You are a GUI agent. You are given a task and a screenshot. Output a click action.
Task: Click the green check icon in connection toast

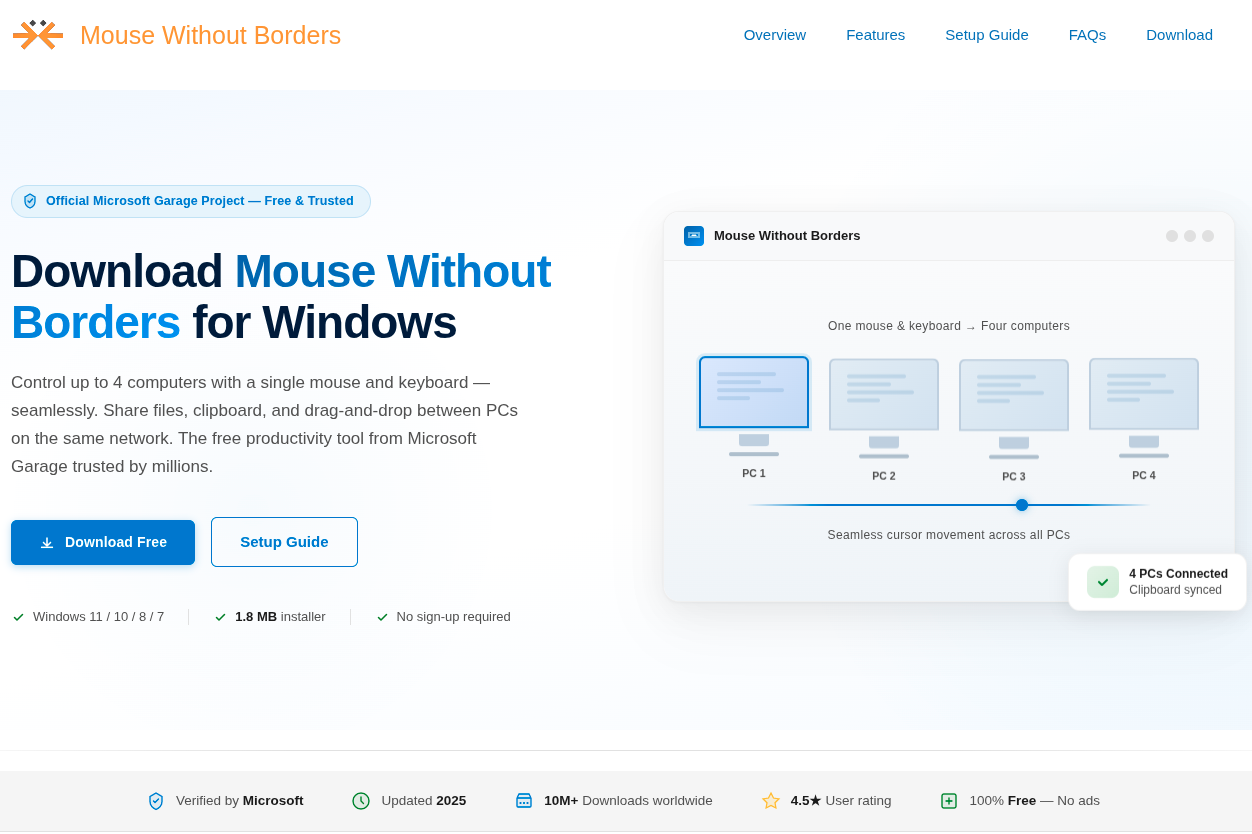tap(1103, 582)
